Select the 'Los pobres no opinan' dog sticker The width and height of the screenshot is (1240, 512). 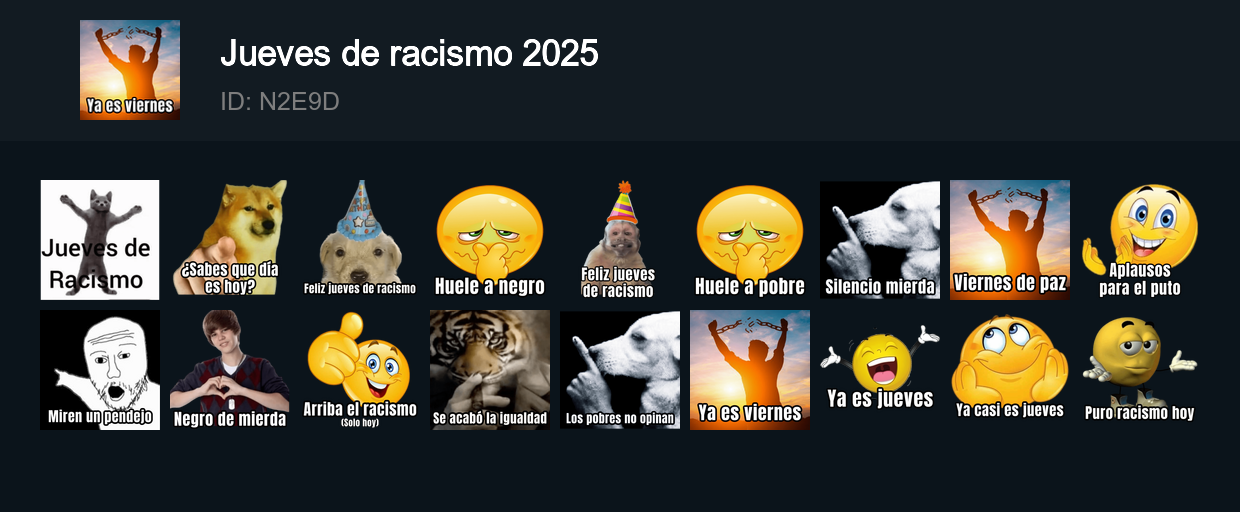click(x=620, y=370)
